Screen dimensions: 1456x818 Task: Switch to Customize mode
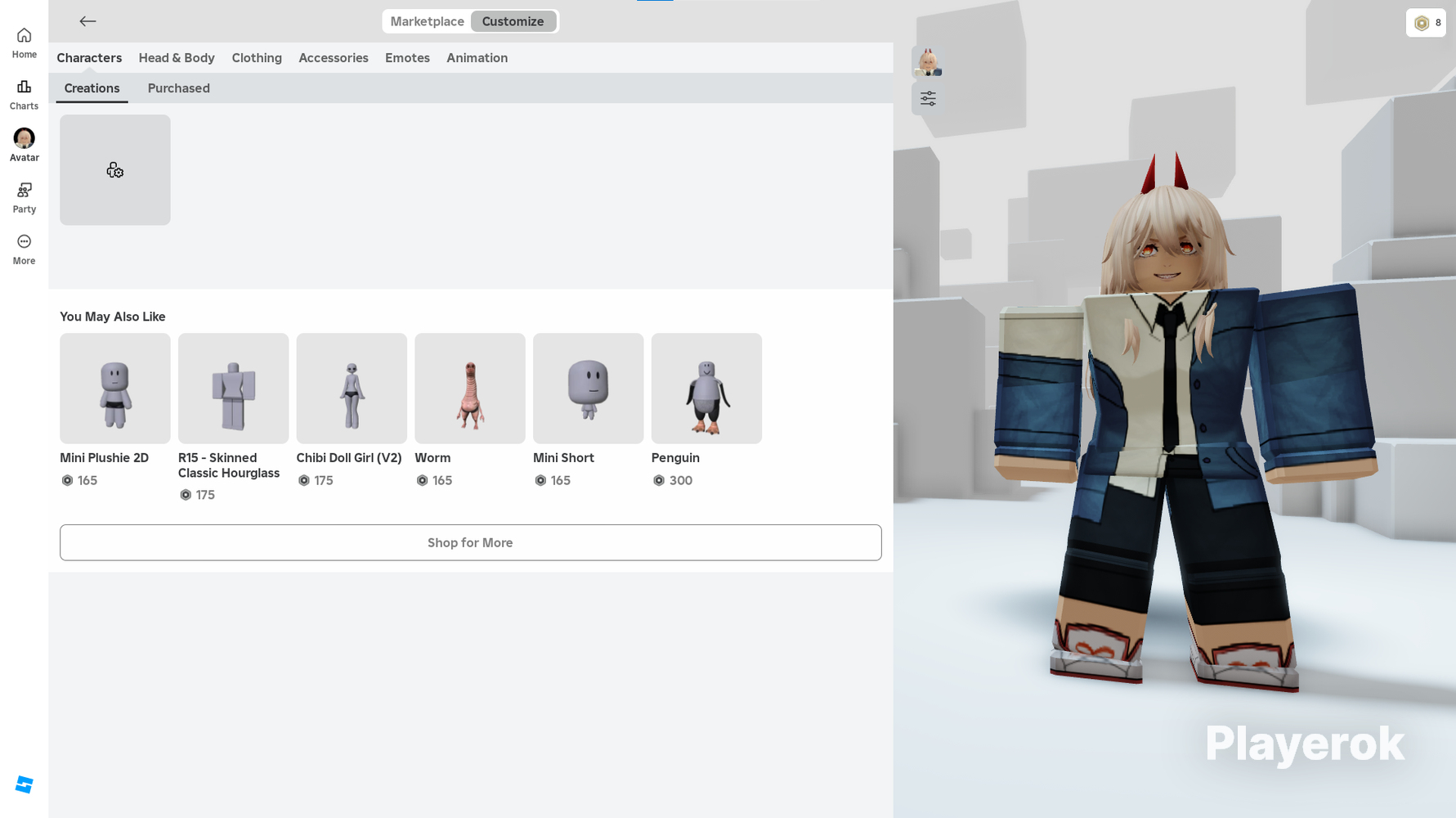pyautogui.click(x=513, y=21)
